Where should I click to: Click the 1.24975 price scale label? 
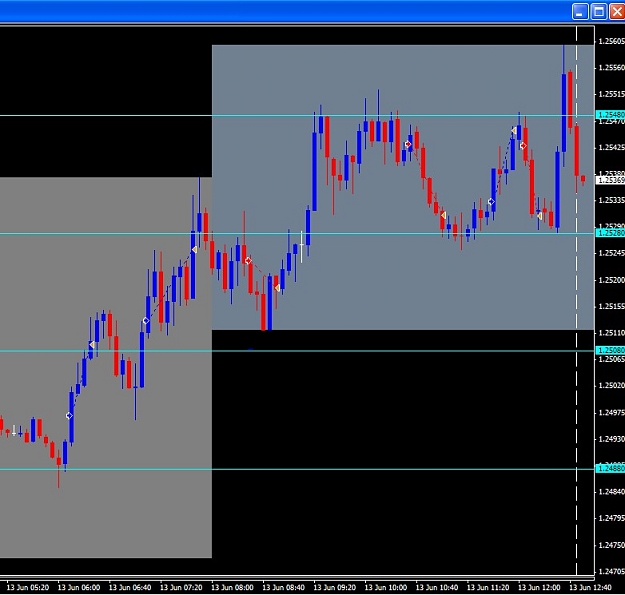[611, 412]
